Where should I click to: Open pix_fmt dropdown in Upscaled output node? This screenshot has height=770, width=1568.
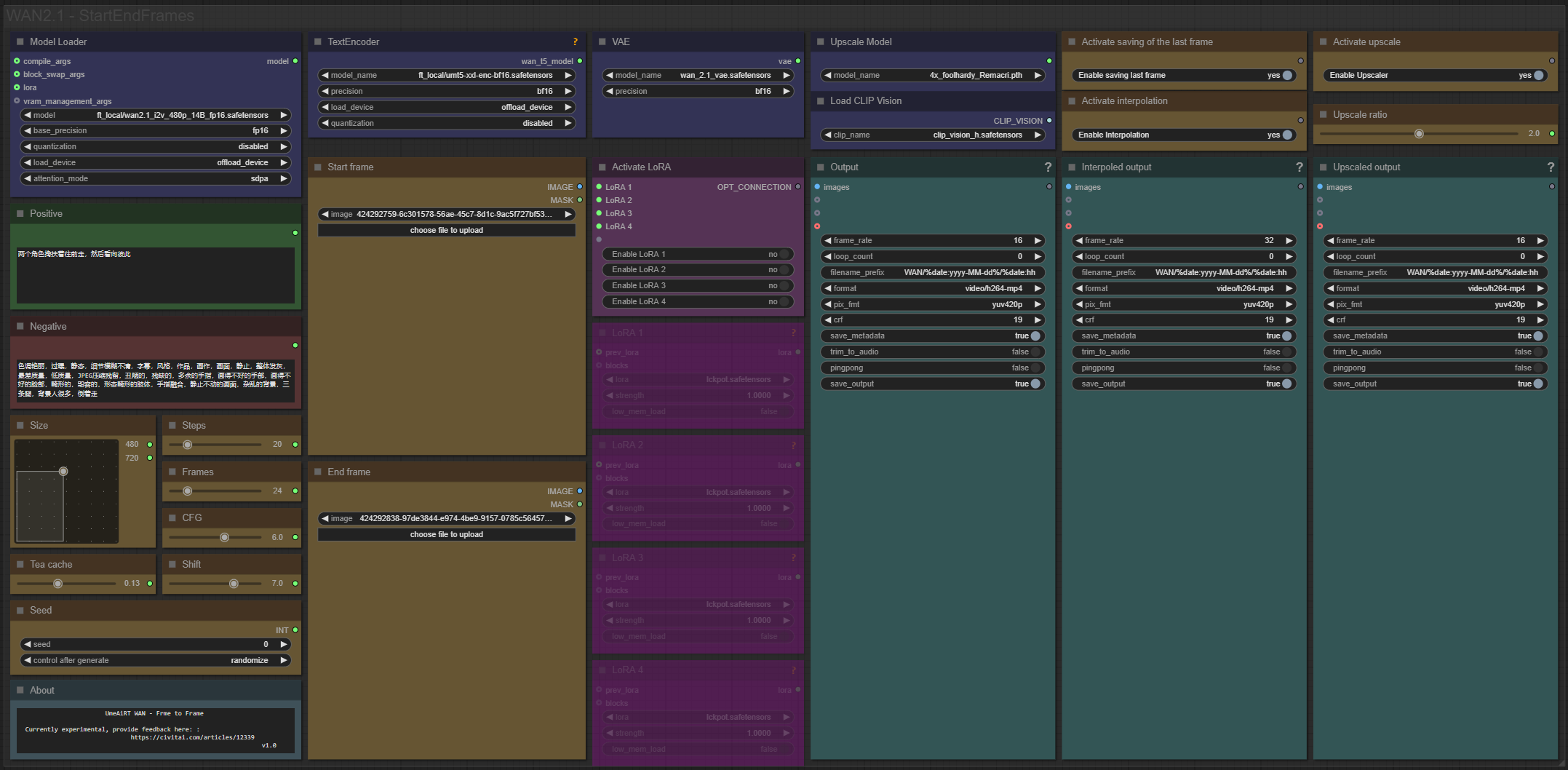1436,304
